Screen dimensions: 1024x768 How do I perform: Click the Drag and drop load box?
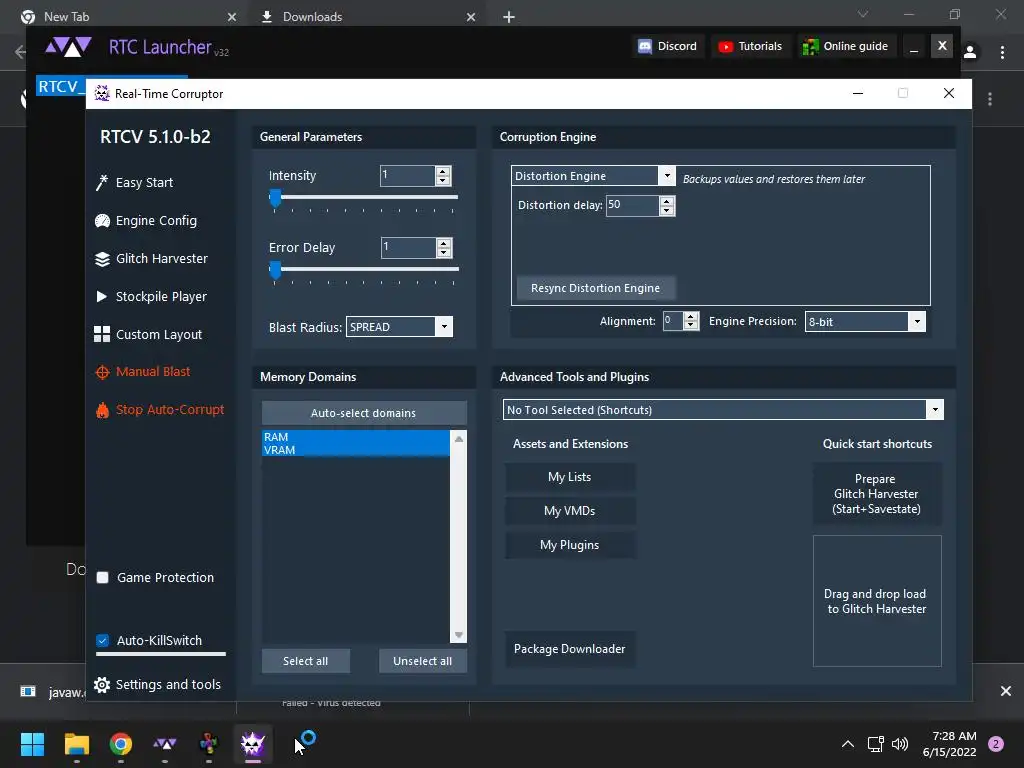(x=877, y=601)
